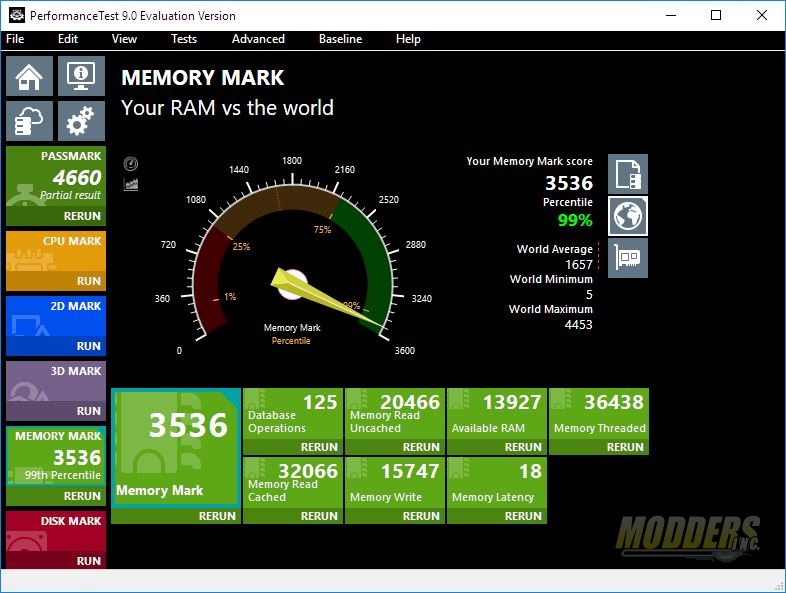Viewport: 786px width, 593px height.
Task: Click the gauge needle pointer
Action: coord(326,299)
